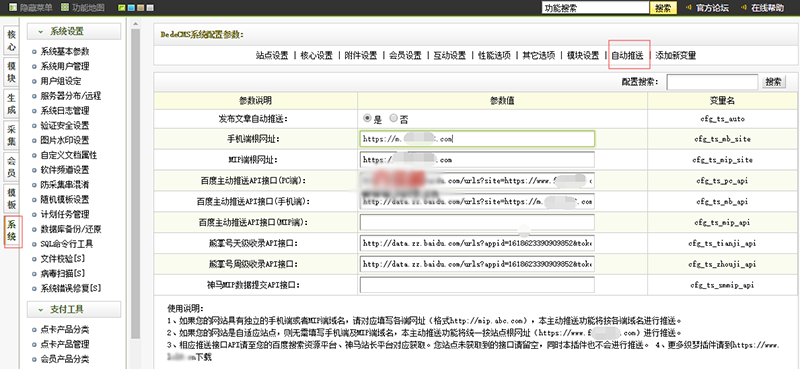Image resolution: width=800 pixels, height=369 pixels.
Task: Click 添加新变量 link
Action: tap(676, 56)
